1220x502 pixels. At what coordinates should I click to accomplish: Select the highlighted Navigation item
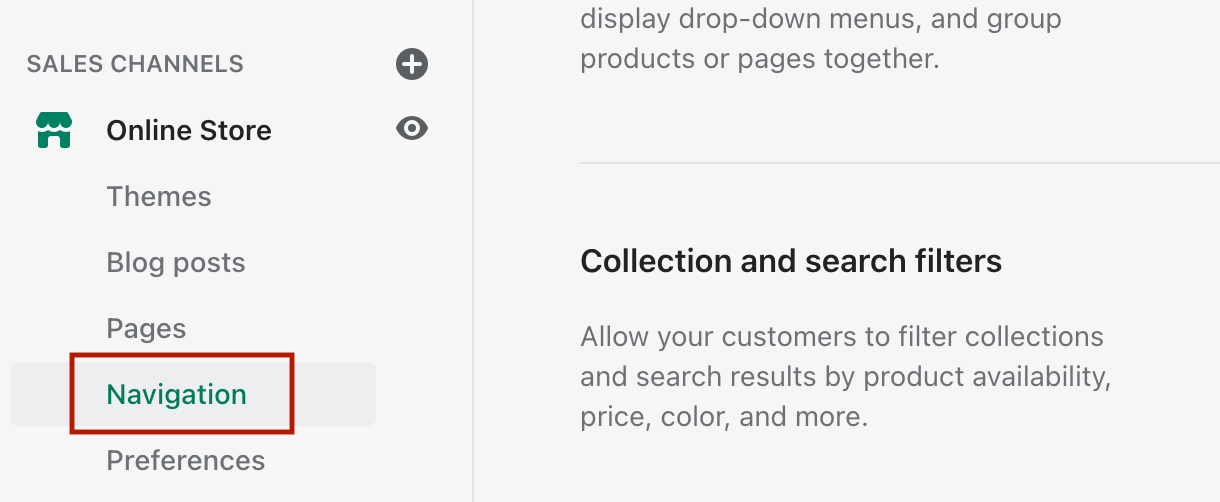(x=177, y=394)
